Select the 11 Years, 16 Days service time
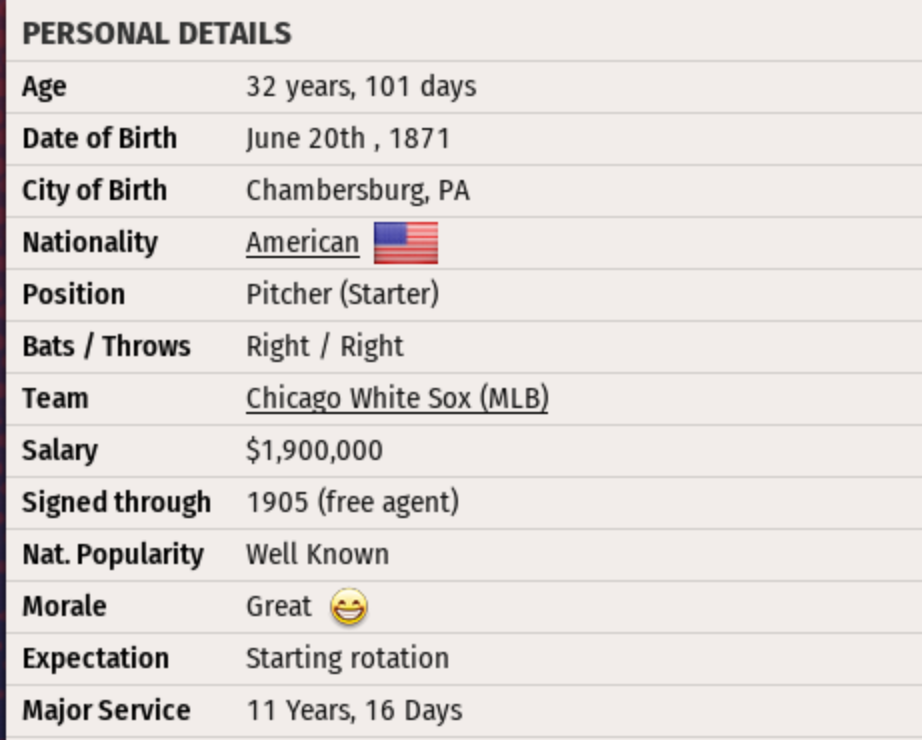922x740 pixels. [354, 711]
